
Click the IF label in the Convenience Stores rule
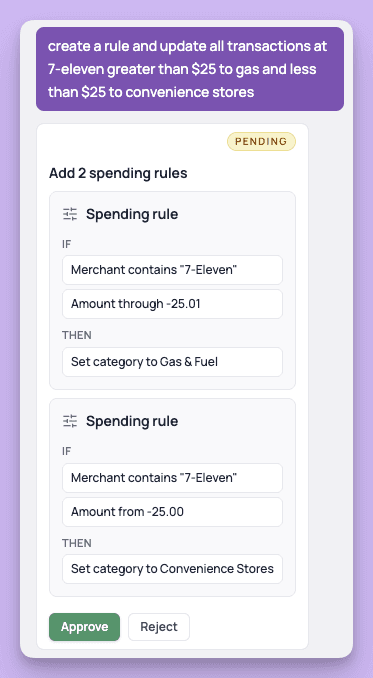tap(67, 451)
